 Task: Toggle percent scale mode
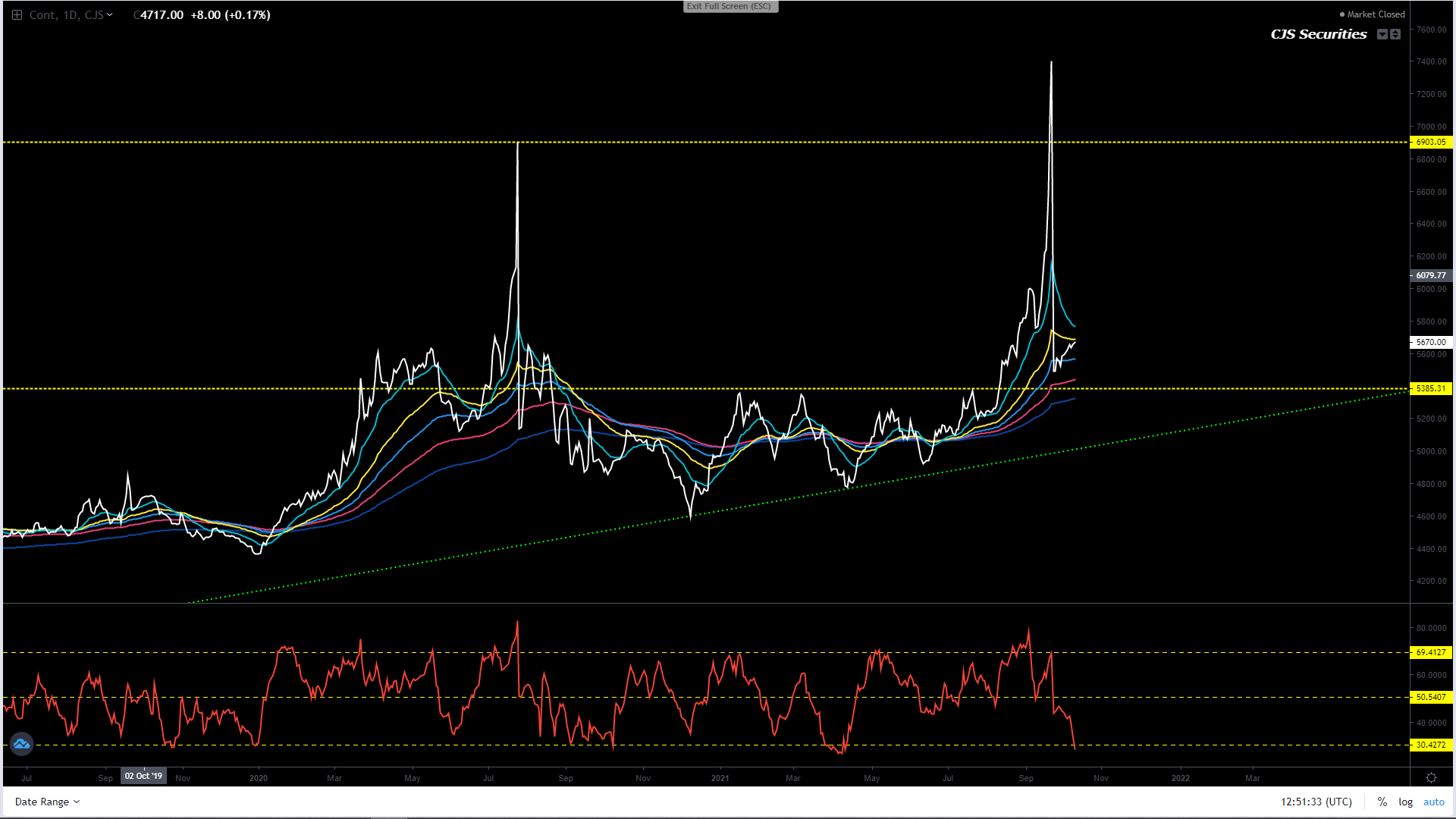(1382, 802)
